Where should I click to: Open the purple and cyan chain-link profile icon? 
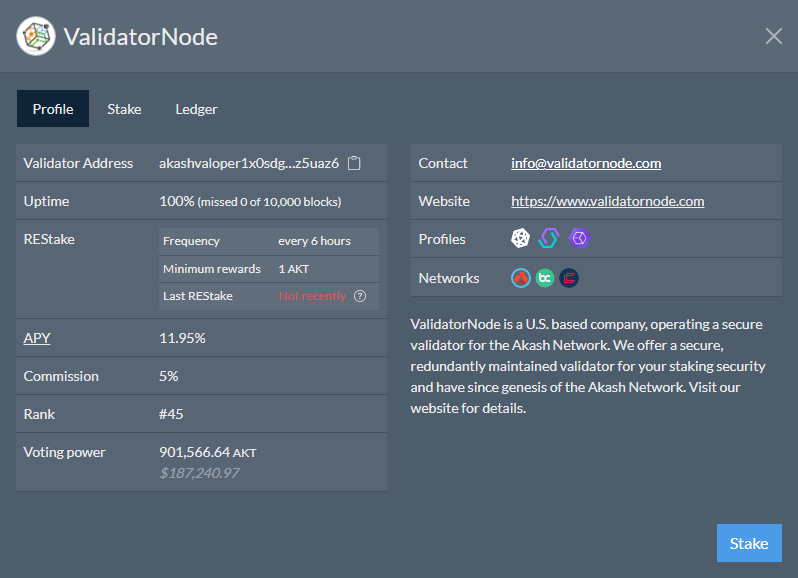click(x=549, y=238)
